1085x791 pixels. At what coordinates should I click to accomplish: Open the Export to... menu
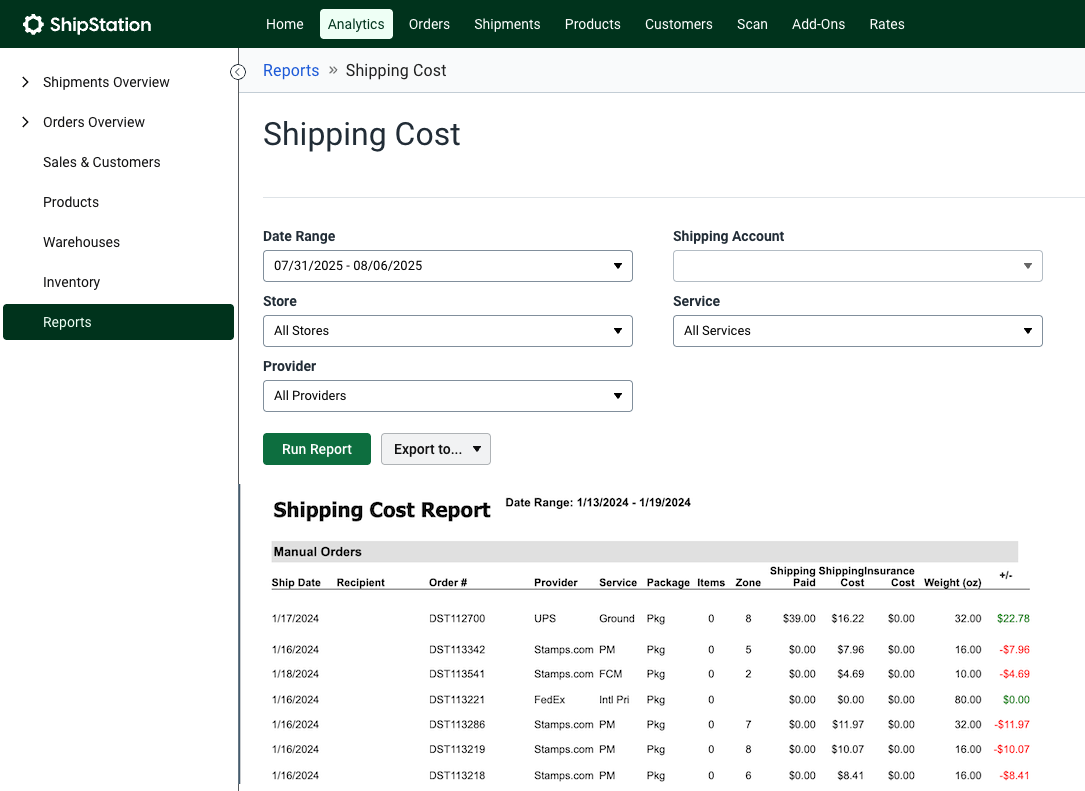[435, 449]
